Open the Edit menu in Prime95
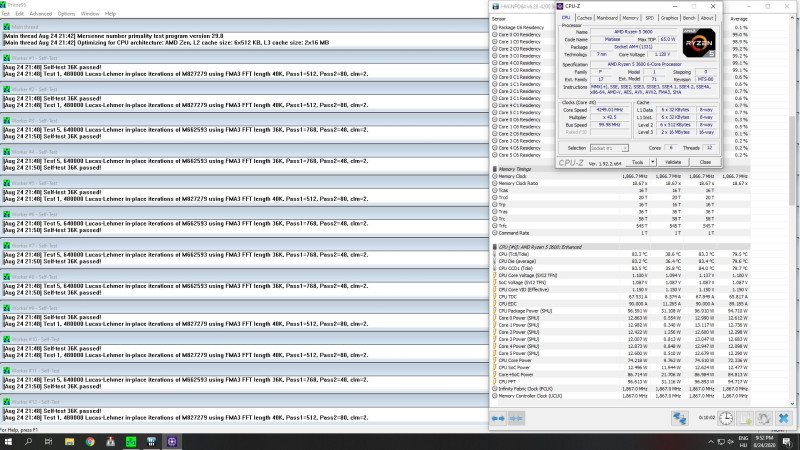The width and height of the screenshot is (800, 450). (x=19, y=14)
